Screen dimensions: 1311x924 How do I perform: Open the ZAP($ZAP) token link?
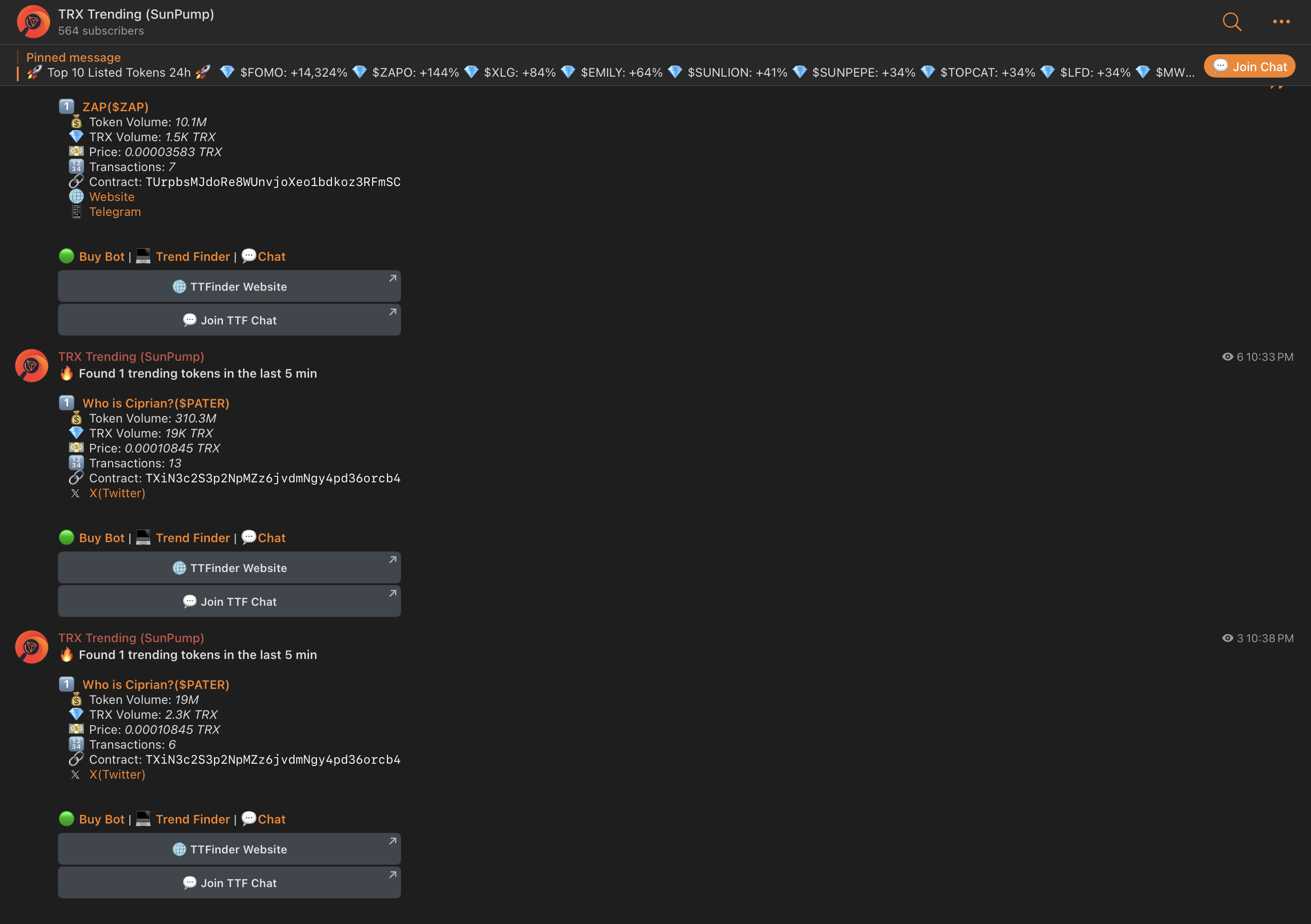[x=115, y=107]
